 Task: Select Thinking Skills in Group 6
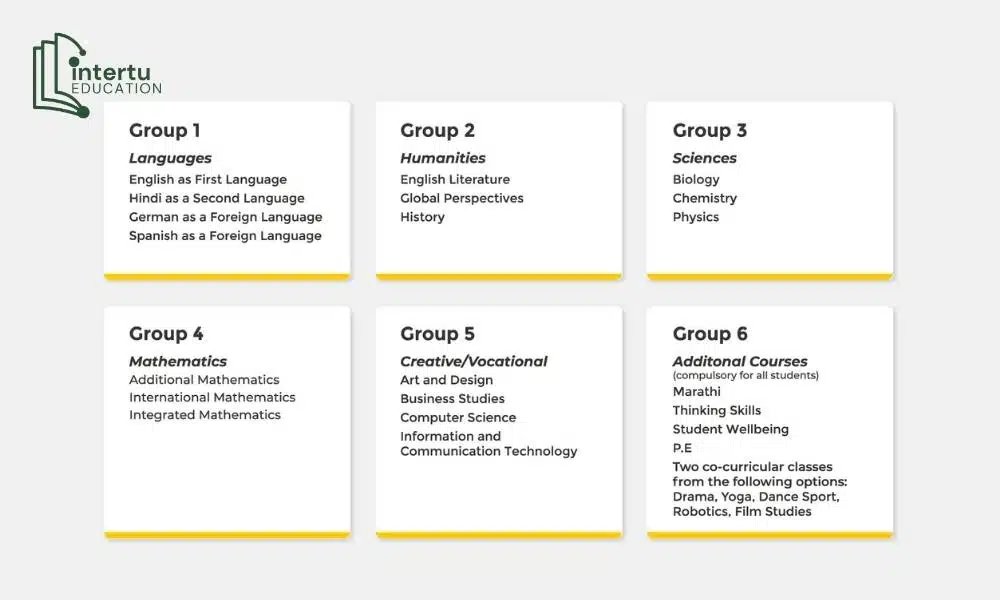(x=716, y=410)
